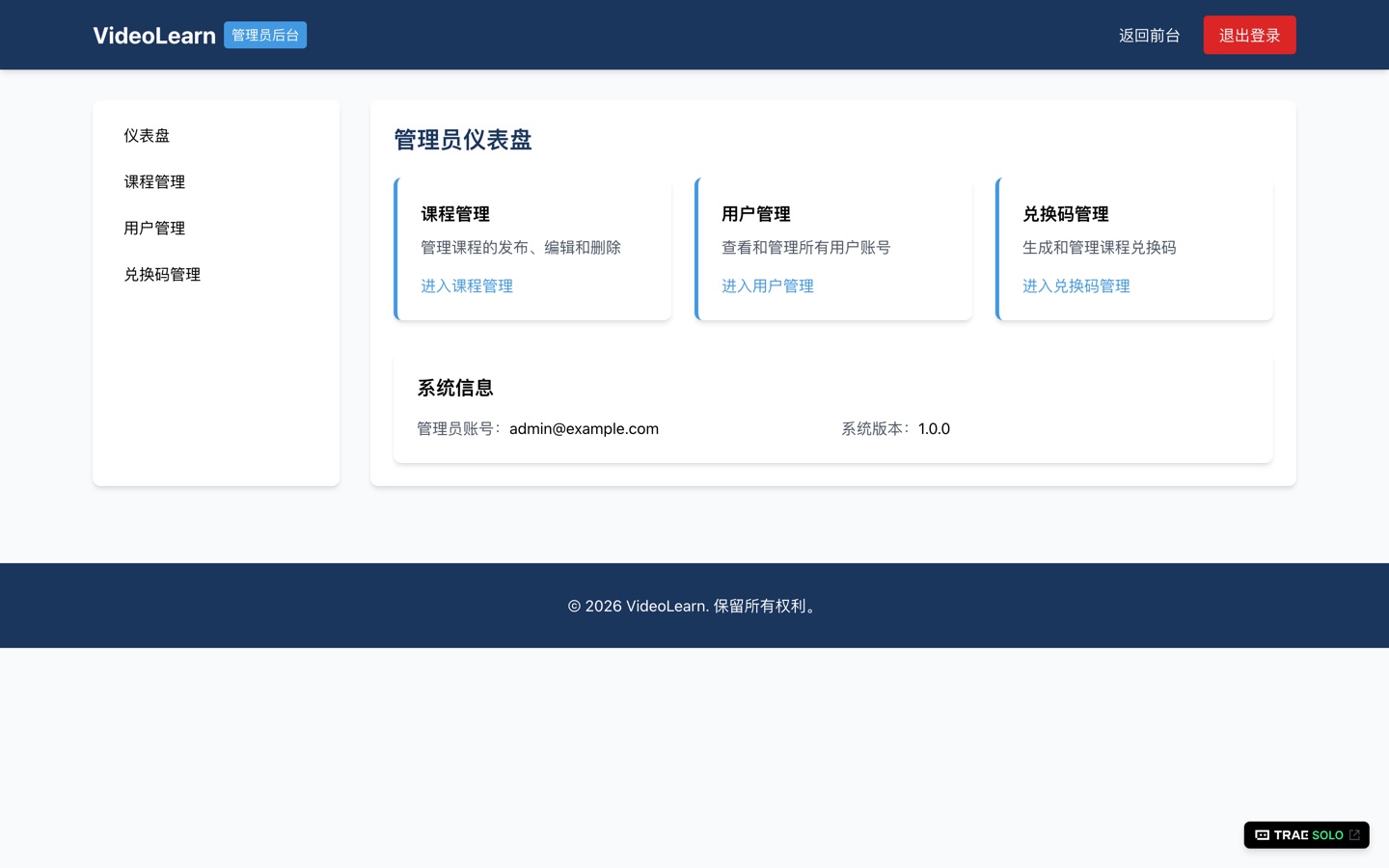Click the 用户管理 card heading
The height and width of the screenshot is (868, 1389).
(756, 214)
